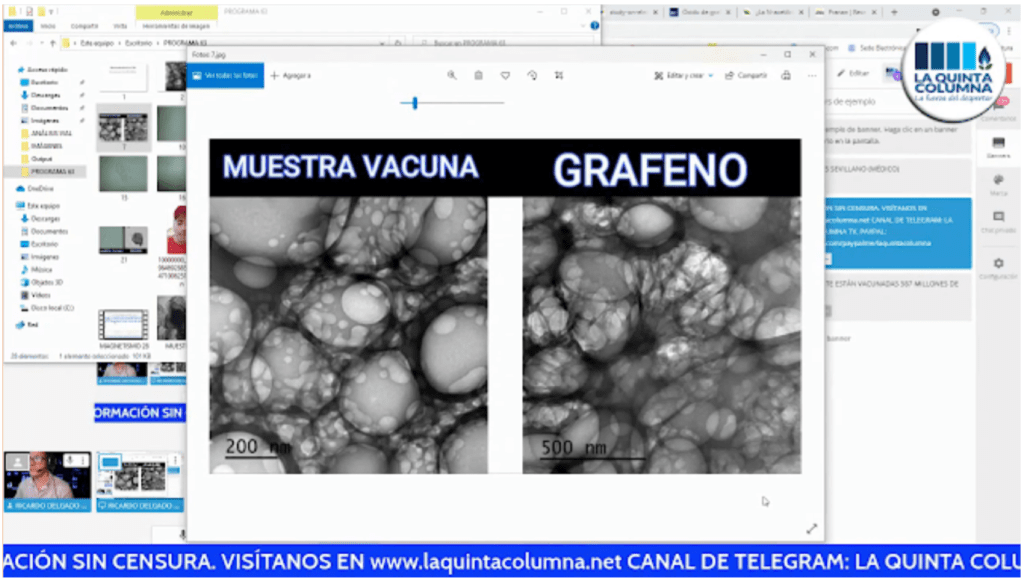Viewport: 1023px width, 582px height.
Task: Click the zoom slider handle in Photos
Action: point(414,102)
